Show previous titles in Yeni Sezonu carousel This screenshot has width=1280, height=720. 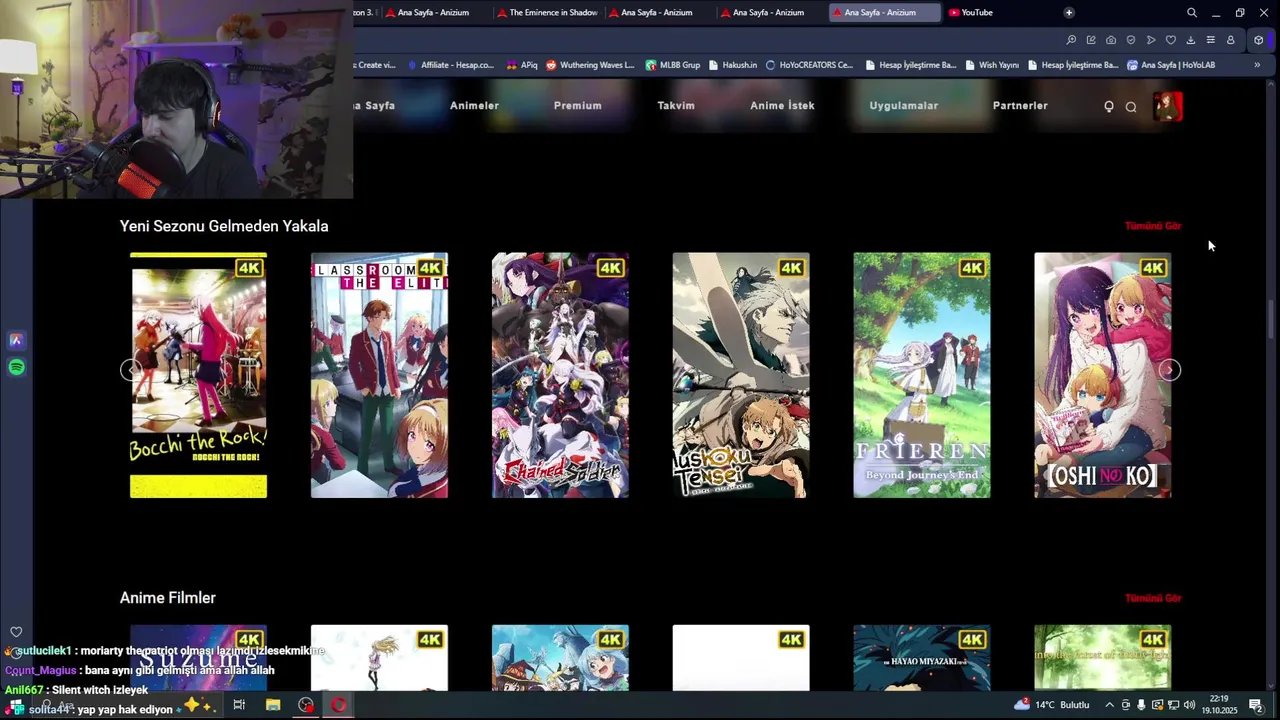click(x=131, y=370)
